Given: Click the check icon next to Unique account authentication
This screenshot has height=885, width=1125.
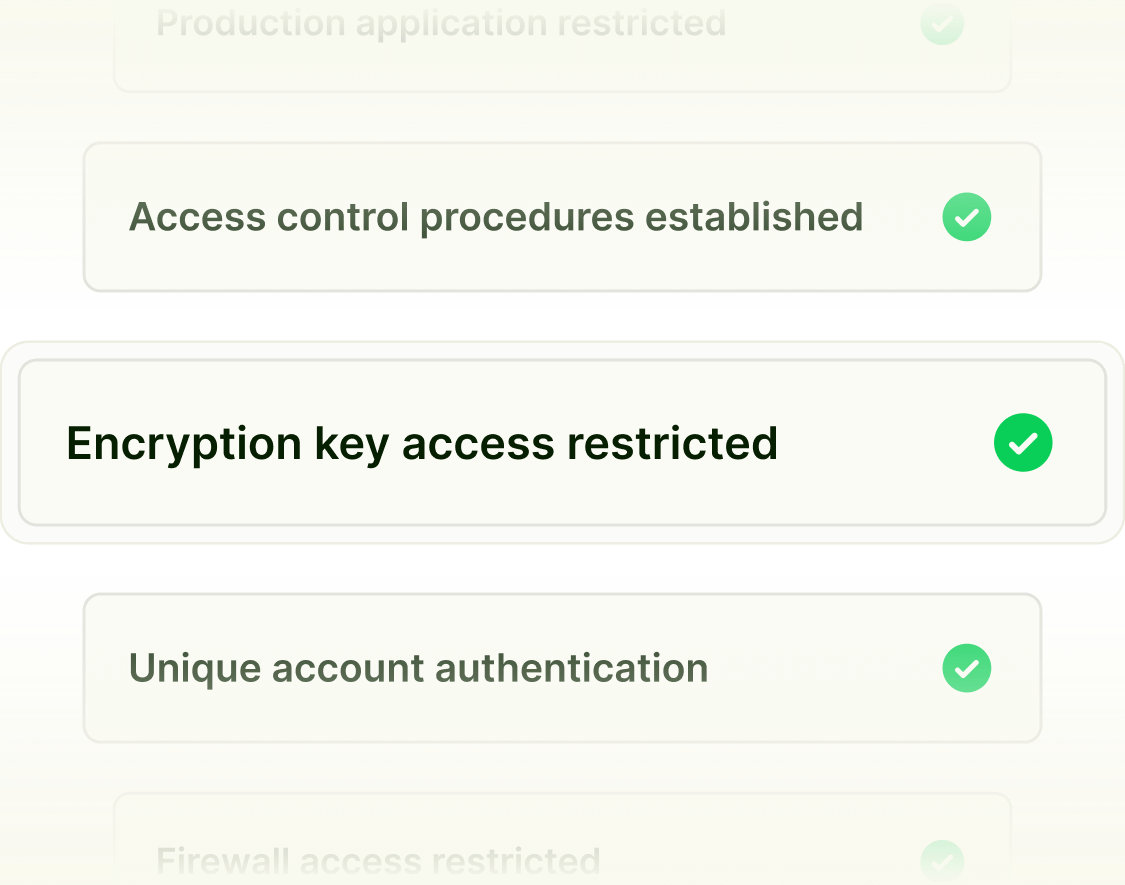Looking at the screenshot, I should 966,668.
